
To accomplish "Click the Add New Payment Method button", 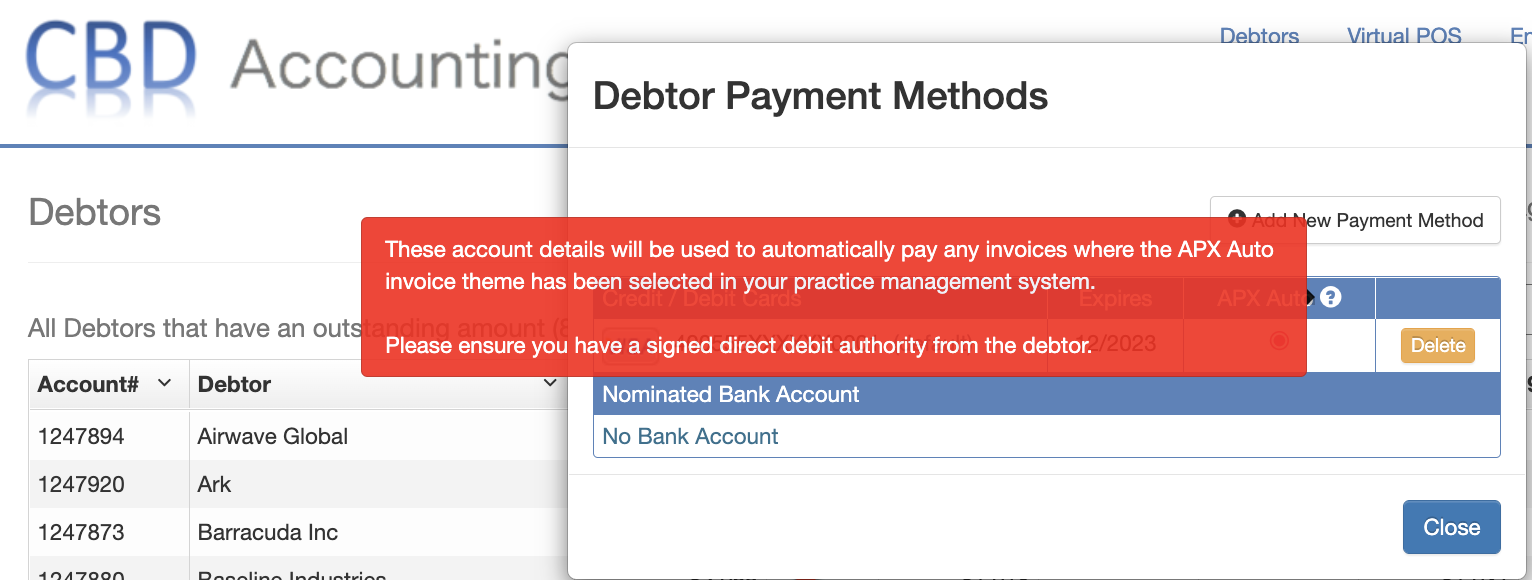I will point(1355,220).
